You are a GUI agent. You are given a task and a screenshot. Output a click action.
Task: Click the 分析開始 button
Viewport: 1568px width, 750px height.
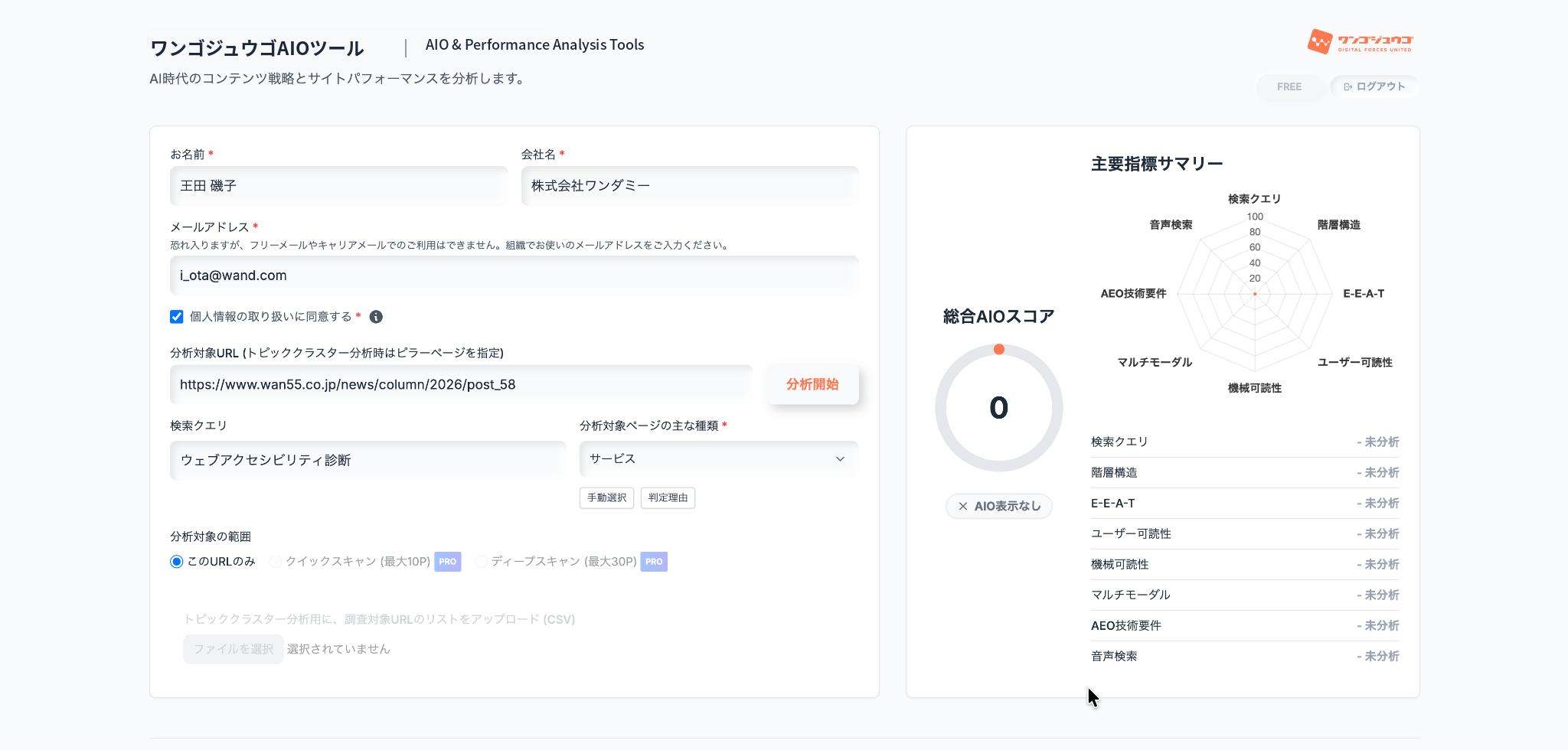[x=812, y=384]
